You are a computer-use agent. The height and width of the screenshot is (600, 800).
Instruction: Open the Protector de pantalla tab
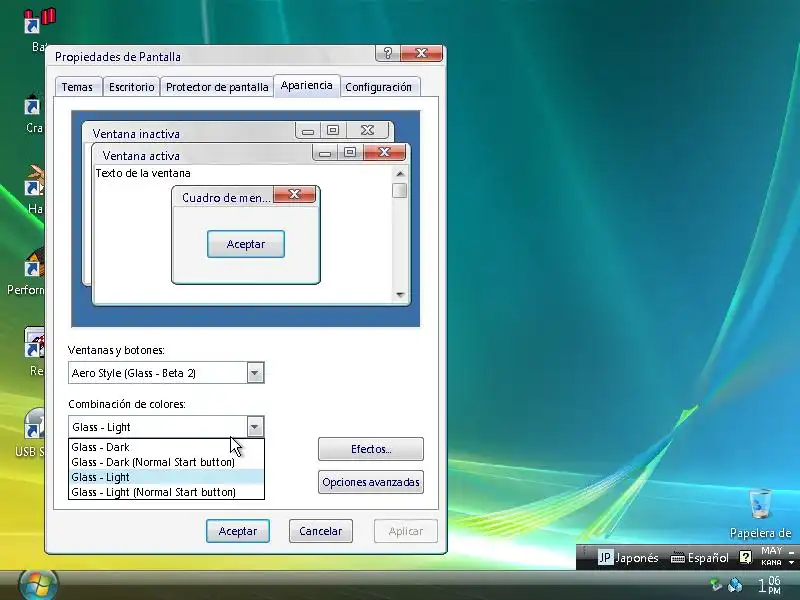tap(217, 87)
